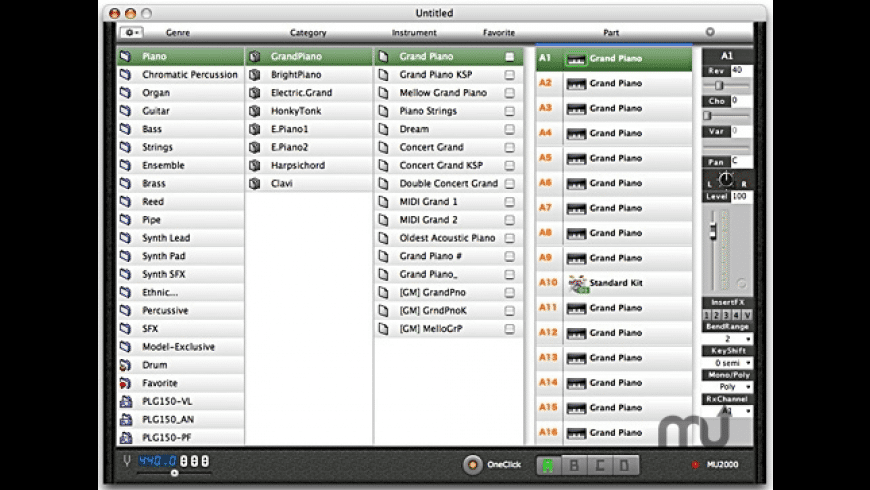Open the KeyShift dropdown
The width and height of the screenshot is (870, 490).
click(727, 363)
